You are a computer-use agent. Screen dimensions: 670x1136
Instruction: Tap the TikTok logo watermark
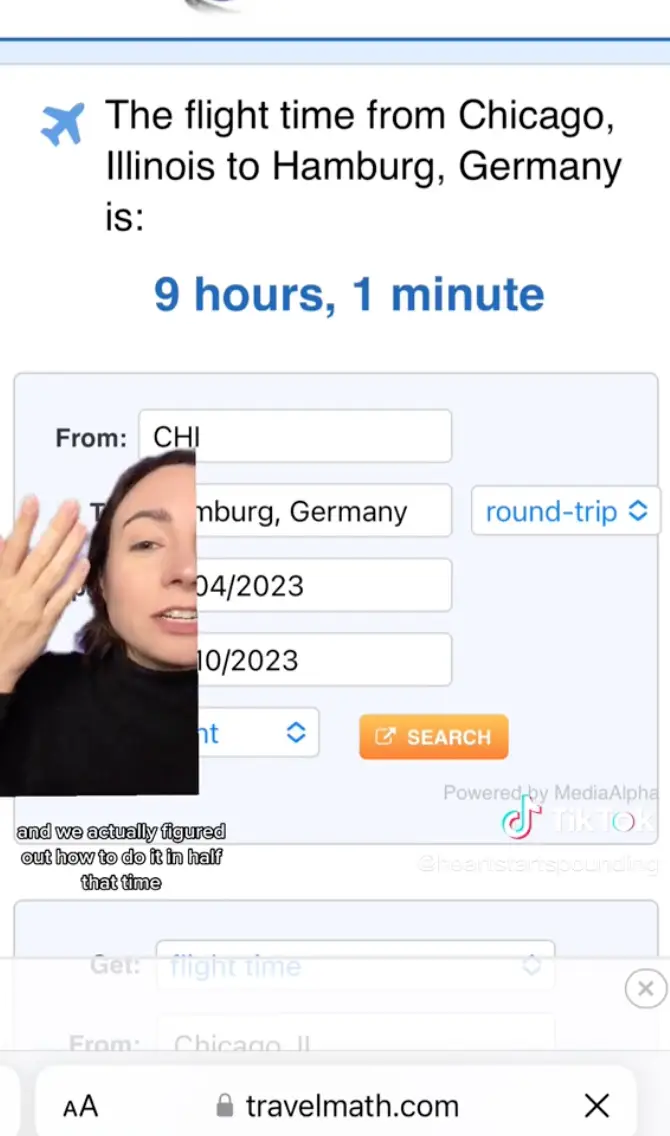click(x=577, y=819)
